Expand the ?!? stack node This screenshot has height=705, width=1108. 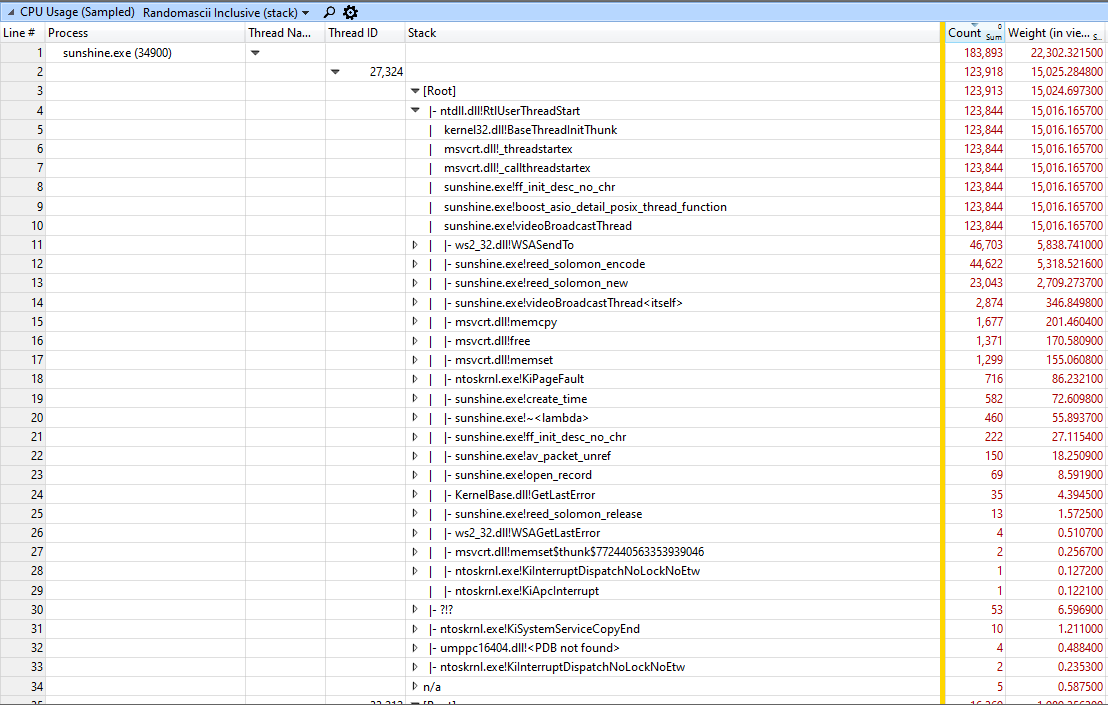[415, 609]
